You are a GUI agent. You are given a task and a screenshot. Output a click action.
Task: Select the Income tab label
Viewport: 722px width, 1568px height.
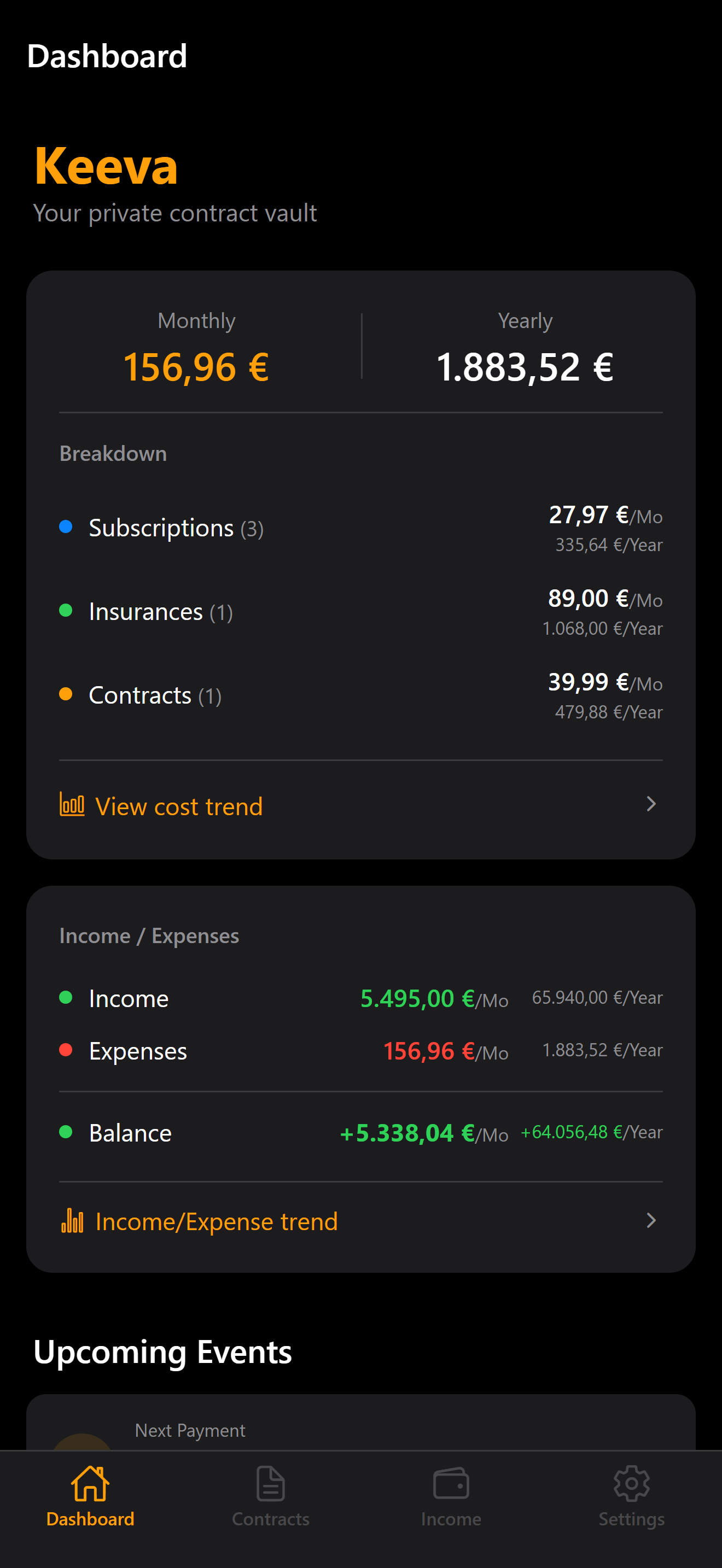(x=451, y=1519)
